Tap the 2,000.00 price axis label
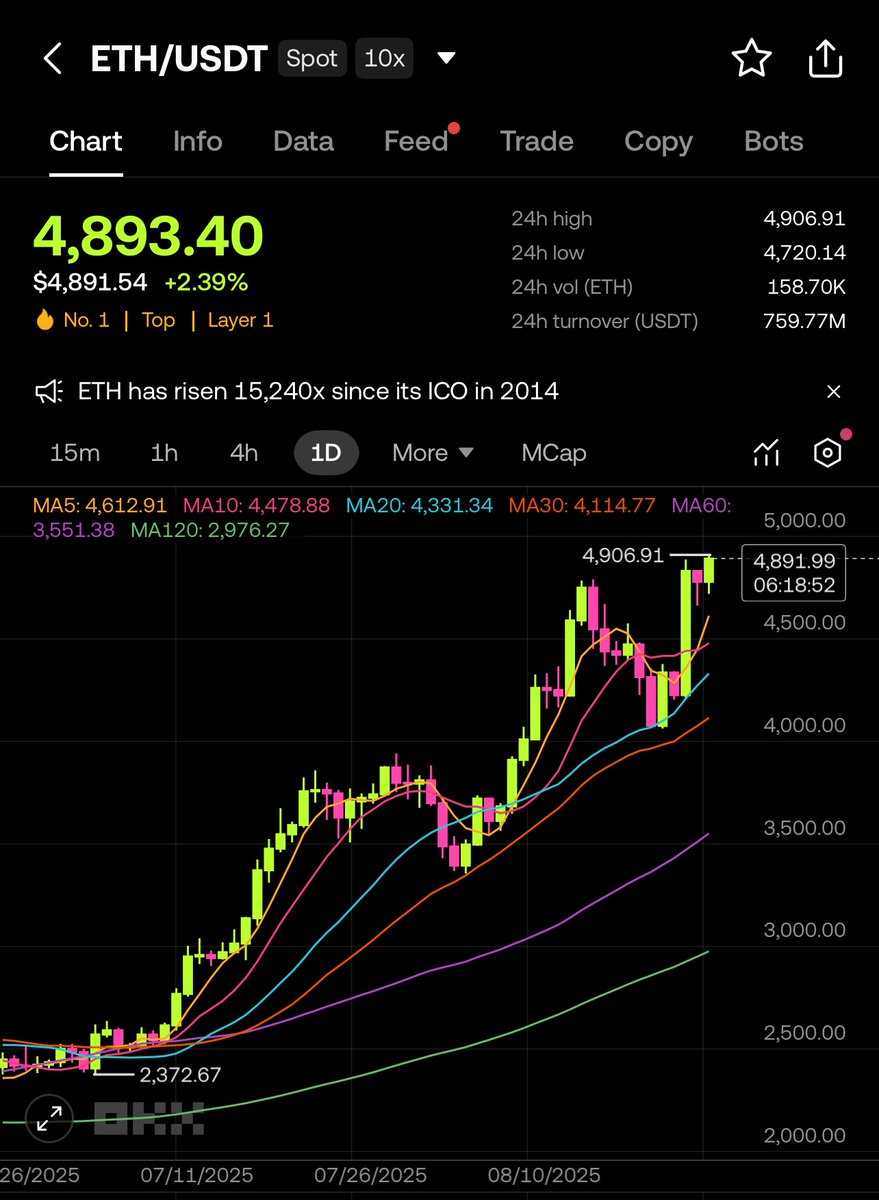Viewport: 879px width, 1200px height. tap(804, 1136)
